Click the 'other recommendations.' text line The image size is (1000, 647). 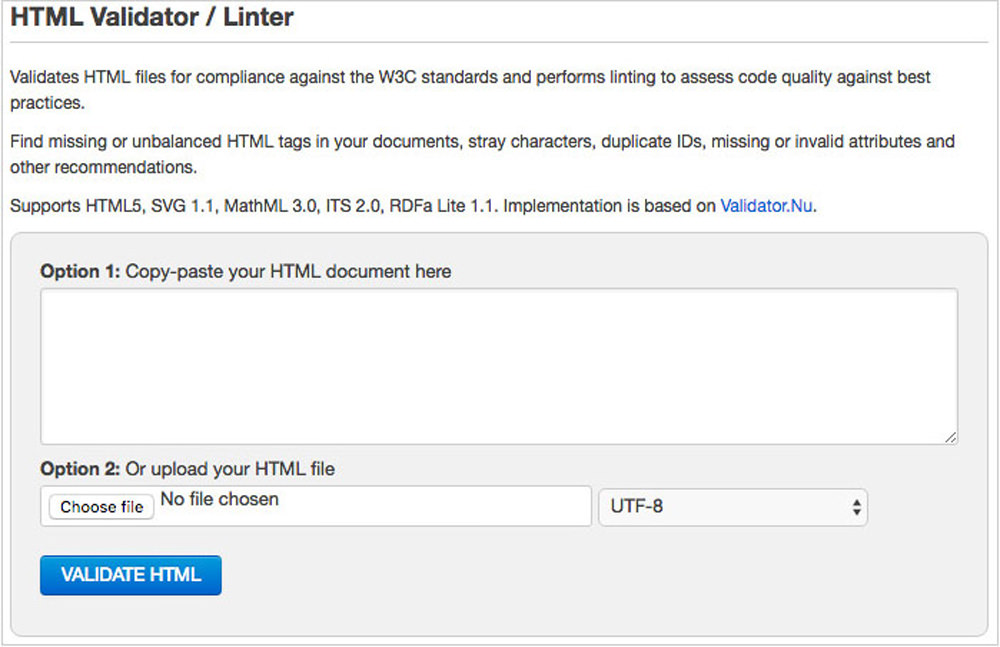[103, 168]
